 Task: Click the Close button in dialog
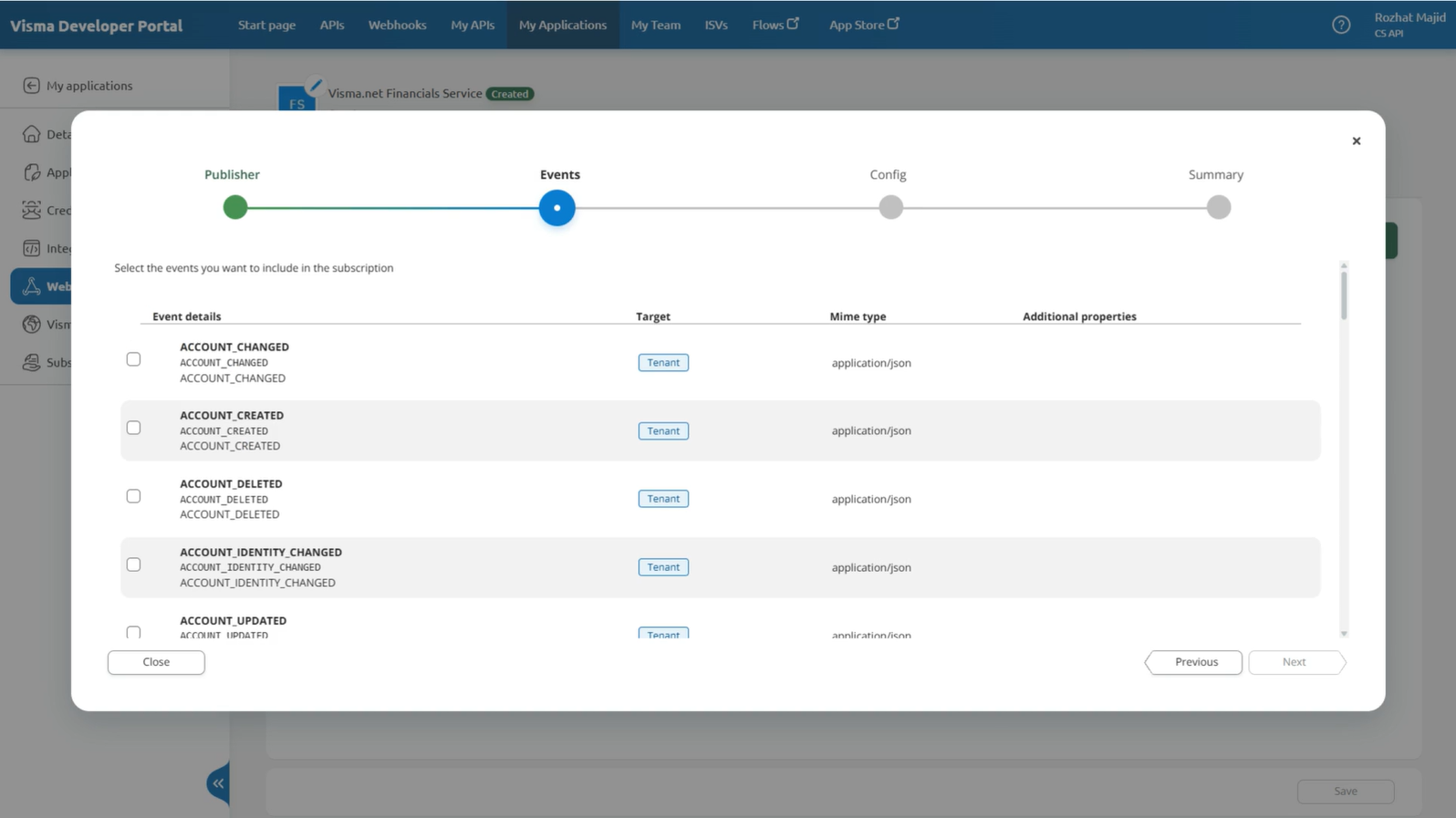(x=156, y=662)
